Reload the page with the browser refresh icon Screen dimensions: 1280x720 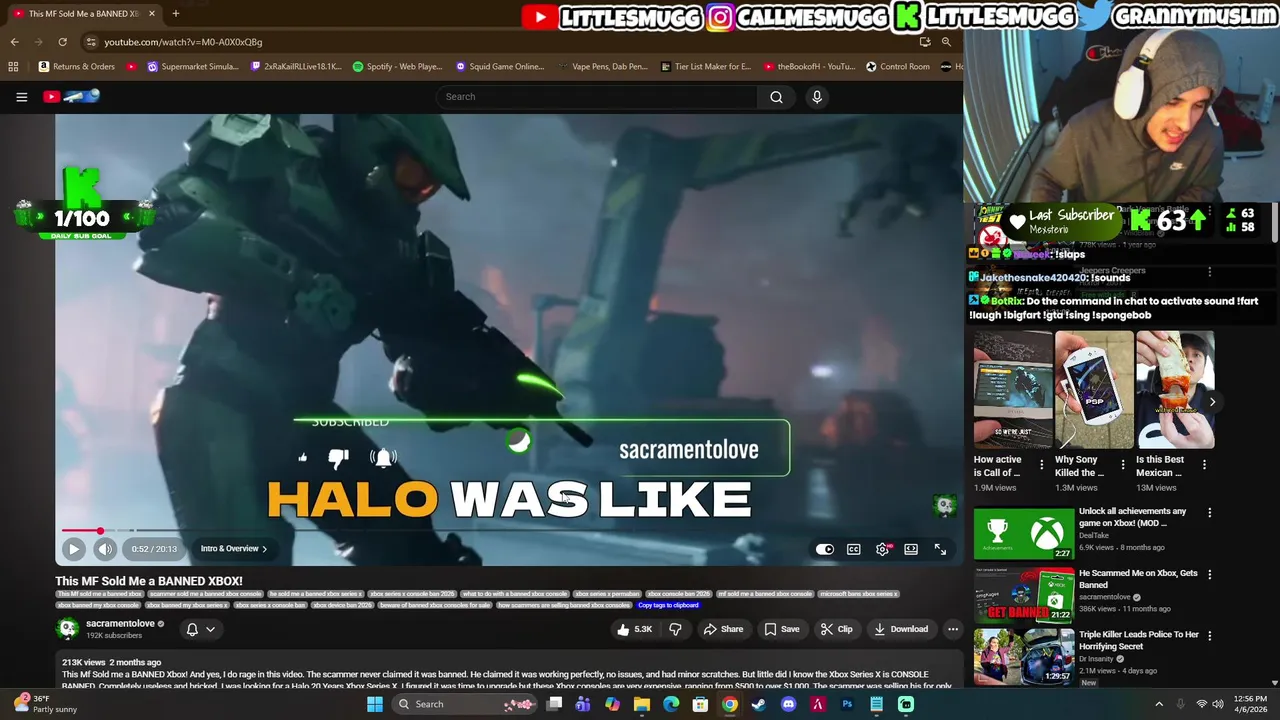62,42
